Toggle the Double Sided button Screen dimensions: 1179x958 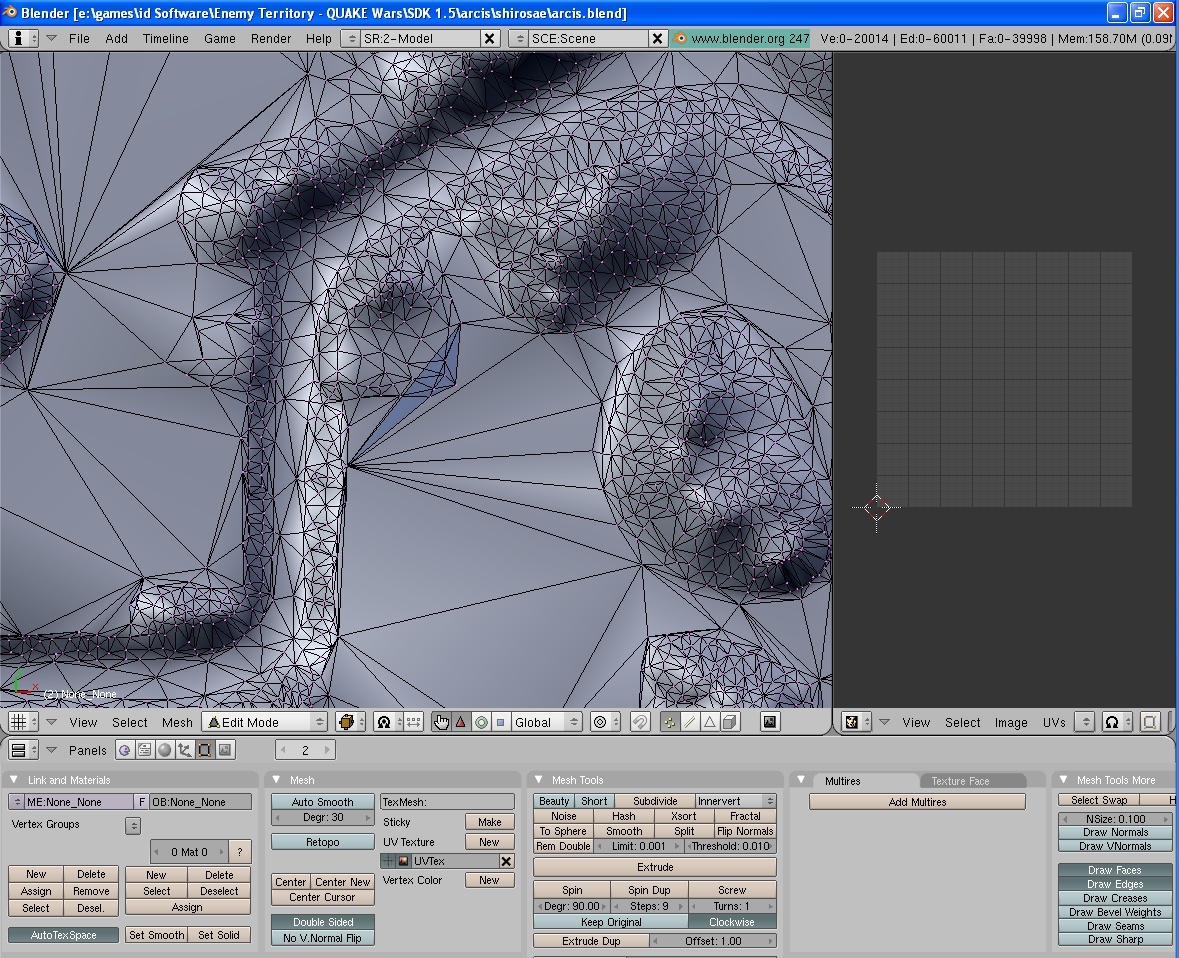coord(323,922)
